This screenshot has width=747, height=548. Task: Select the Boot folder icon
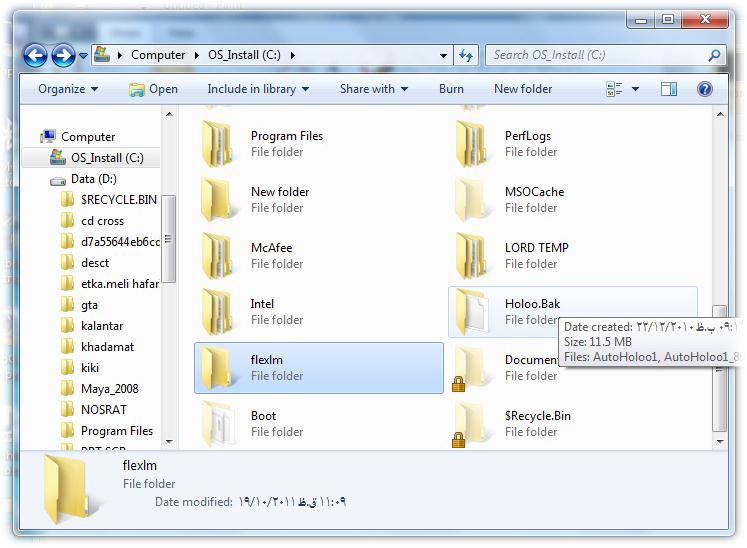217,424
